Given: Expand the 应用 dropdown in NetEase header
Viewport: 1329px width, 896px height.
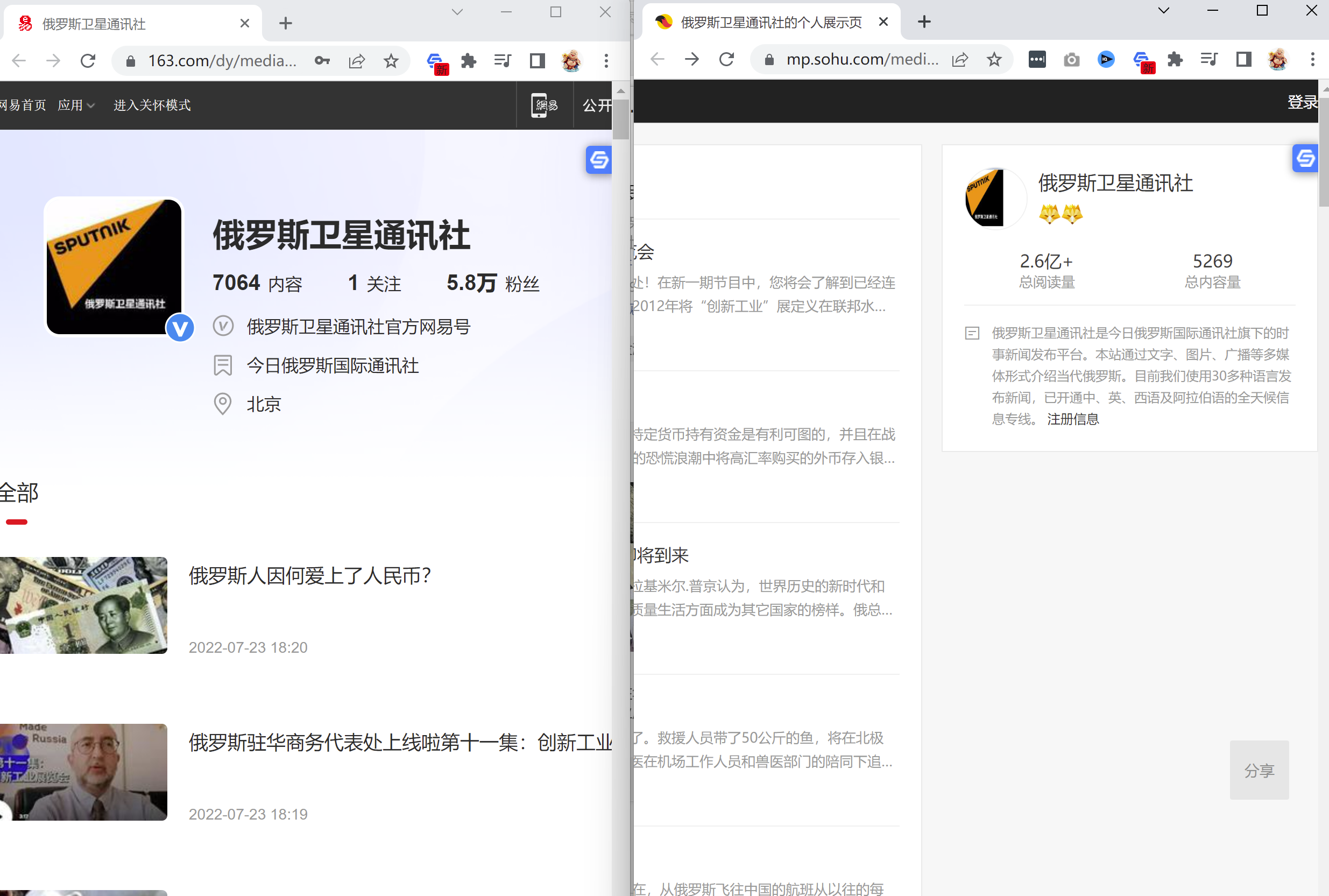Looking at the screenshot, I should (76, 105).
